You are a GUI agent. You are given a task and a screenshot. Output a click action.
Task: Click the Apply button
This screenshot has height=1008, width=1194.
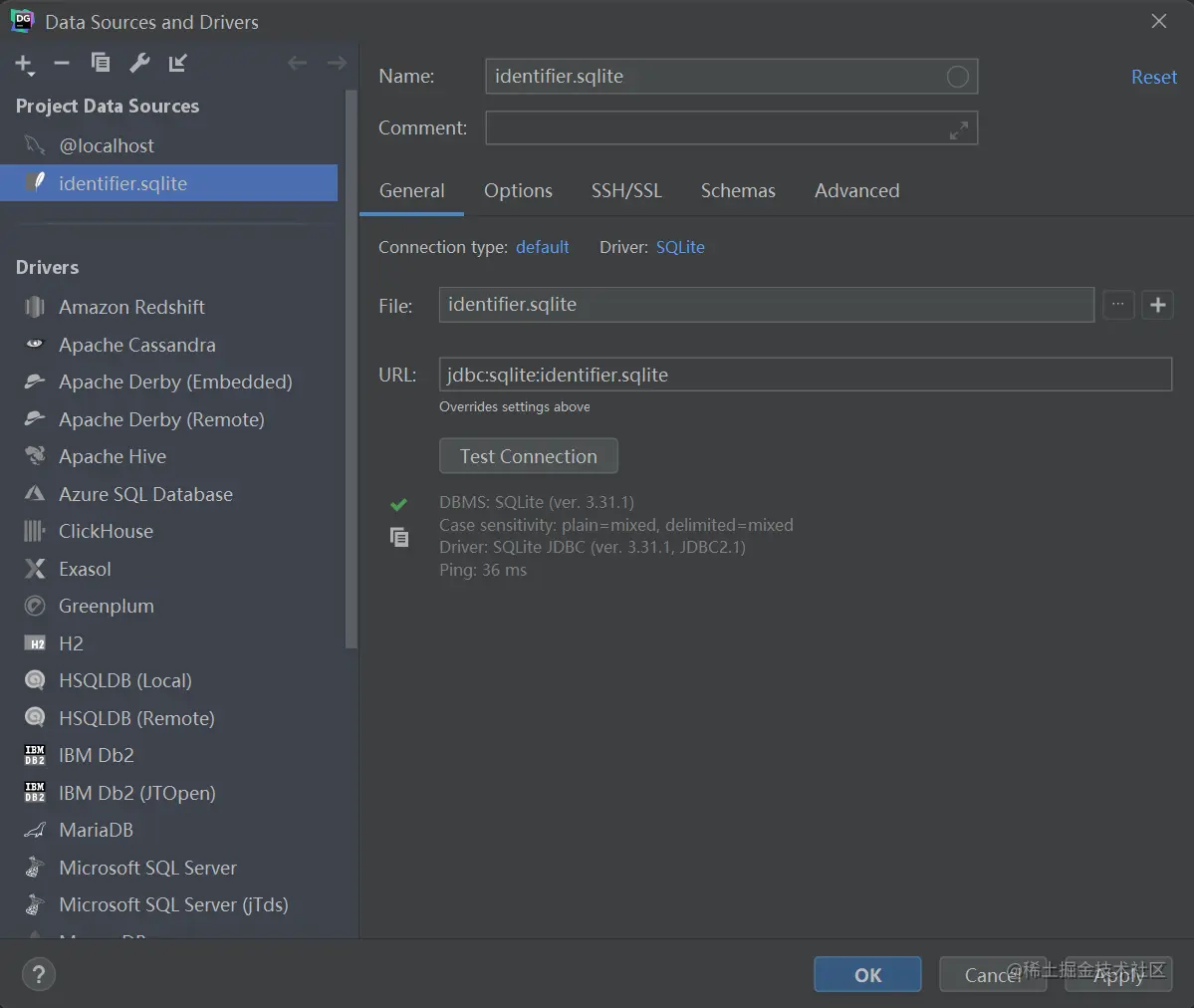tap(1118, 974)
